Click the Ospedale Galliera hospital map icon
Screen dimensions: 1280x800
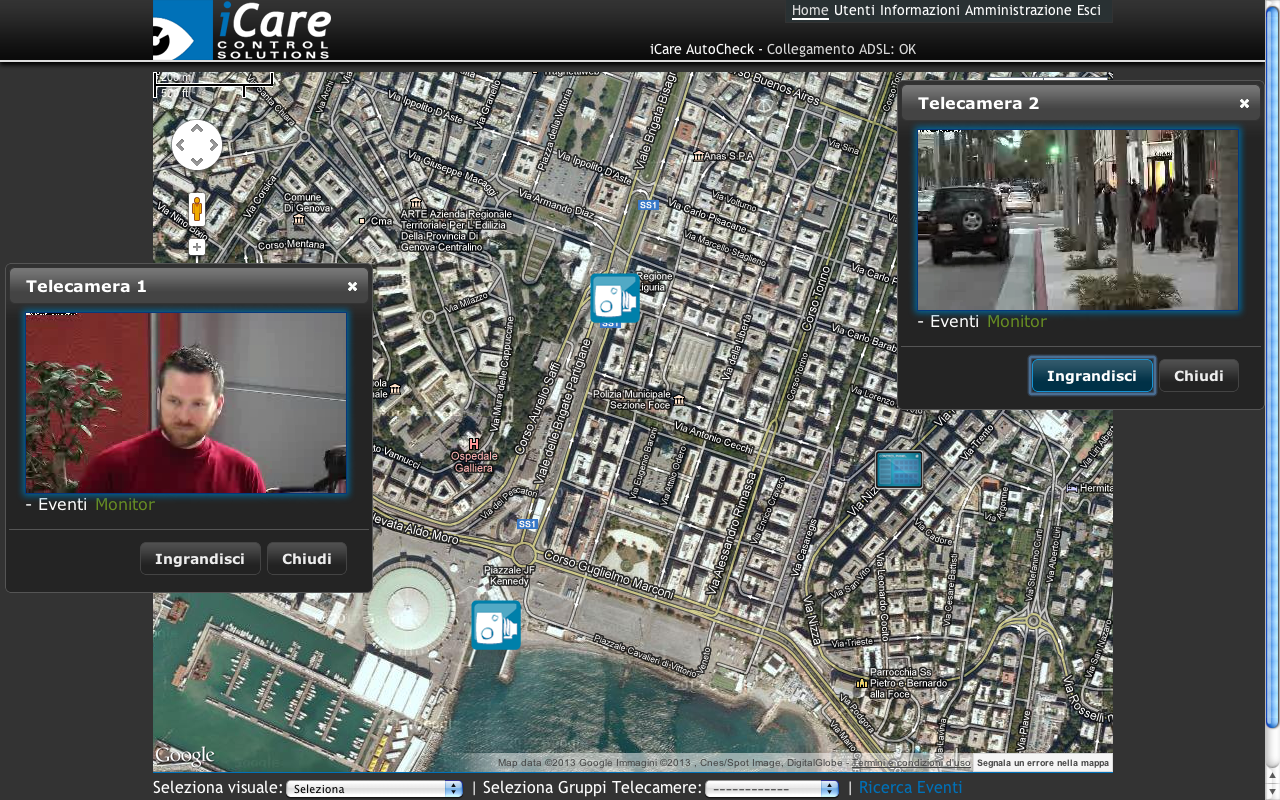474,443
